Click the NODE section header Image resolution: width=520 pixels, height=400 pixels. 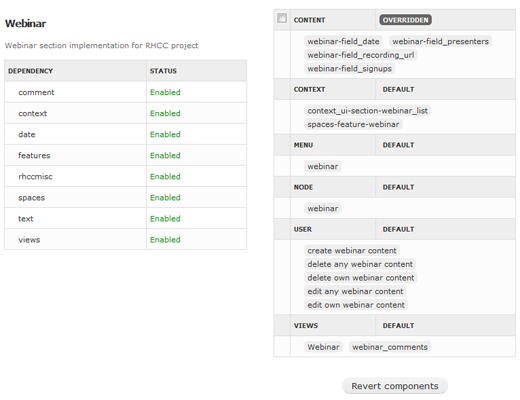[x=303, y=187]
